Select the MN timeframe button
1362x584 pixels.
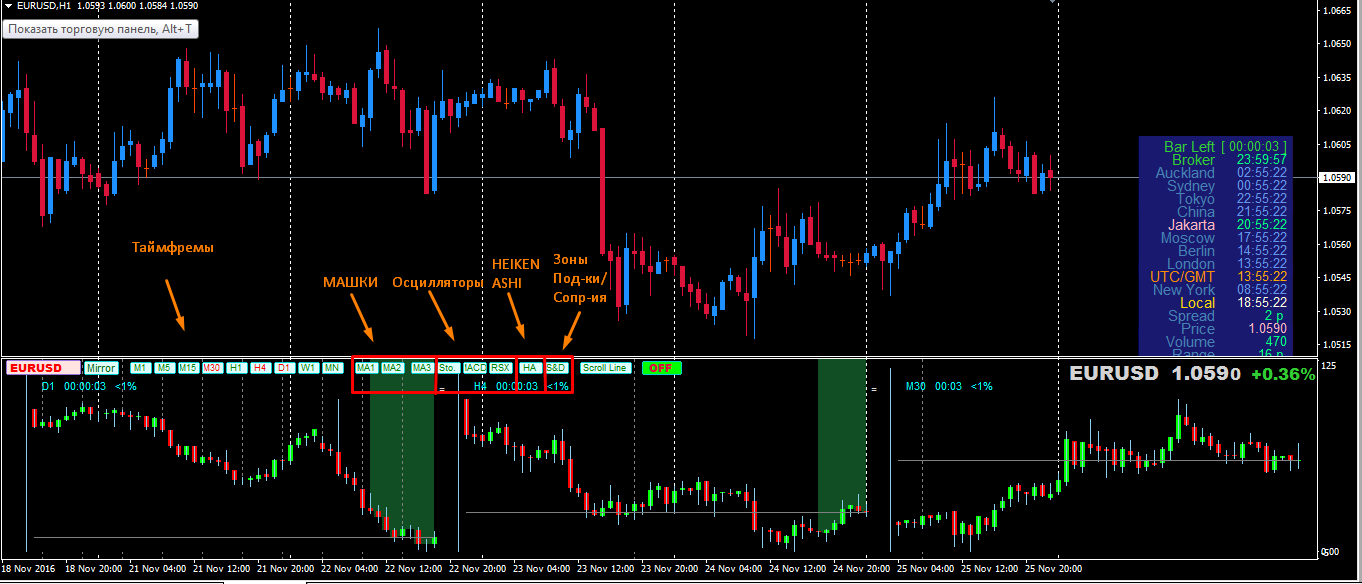pyautogui.click(x=333, y=368)
